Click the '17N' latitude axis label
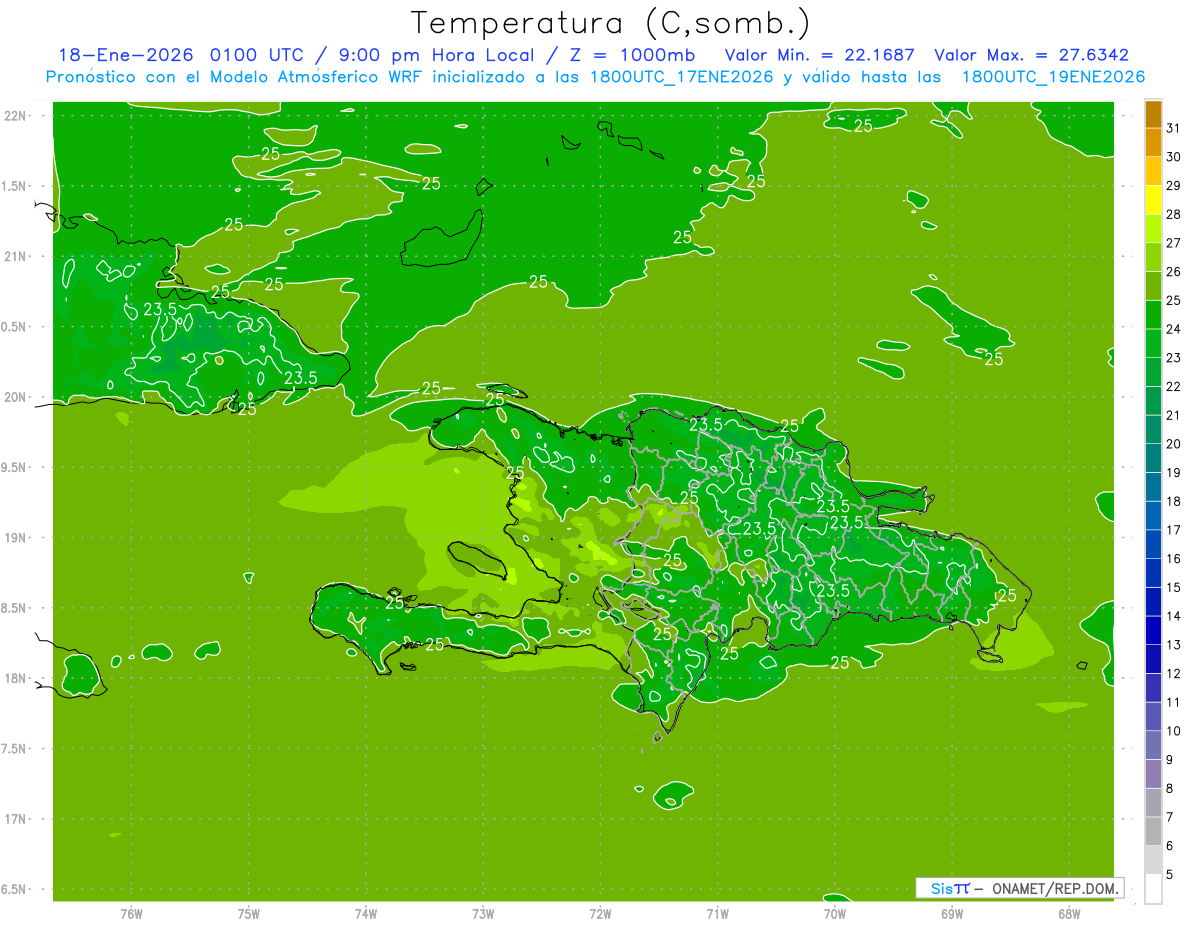The image size is (1200, 927). (x=15, y=819)
